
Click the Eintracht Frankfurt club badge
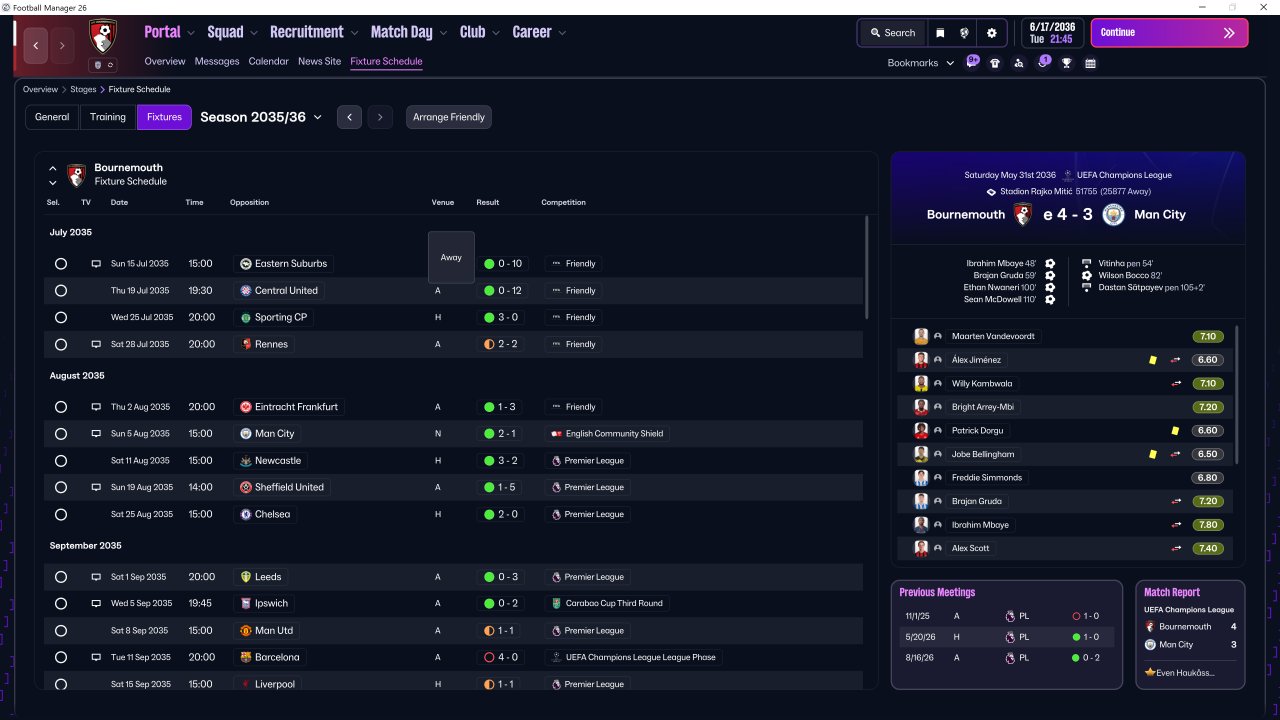click(x=246, y=407)
